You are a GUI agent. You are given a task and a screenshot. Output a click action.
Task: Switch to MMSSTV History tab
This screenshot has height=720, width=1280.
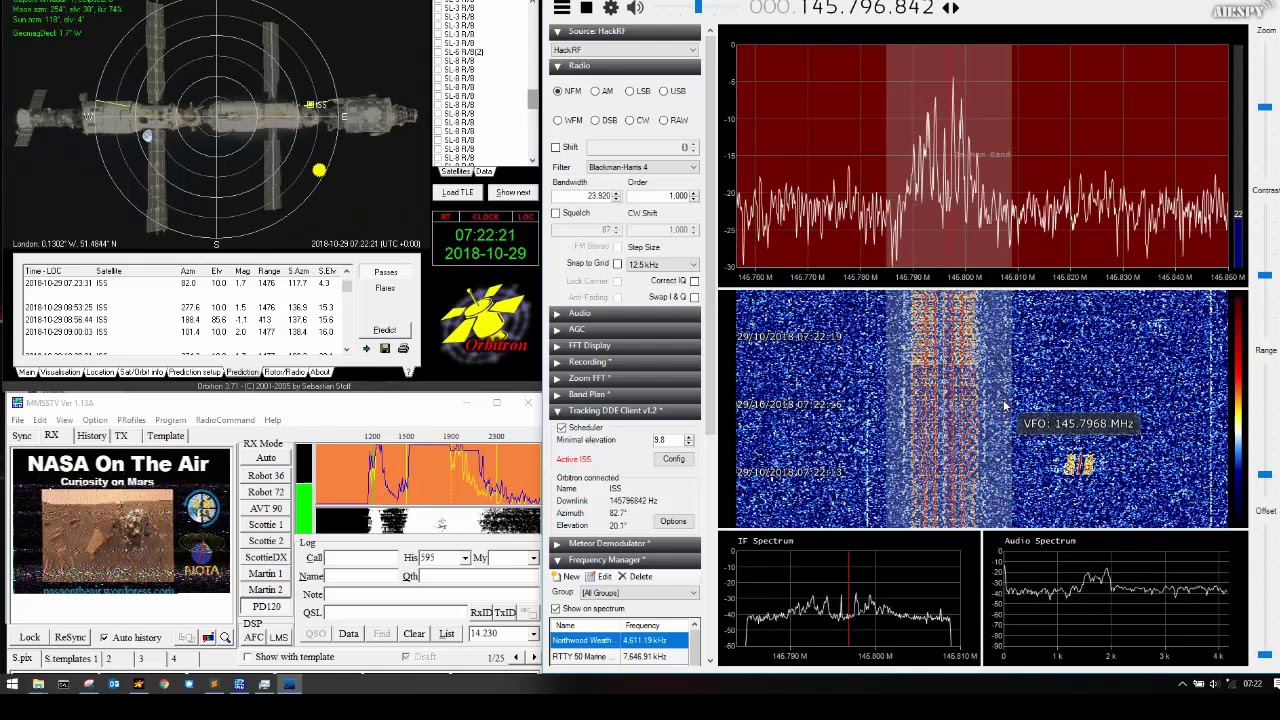pos(91,436)
